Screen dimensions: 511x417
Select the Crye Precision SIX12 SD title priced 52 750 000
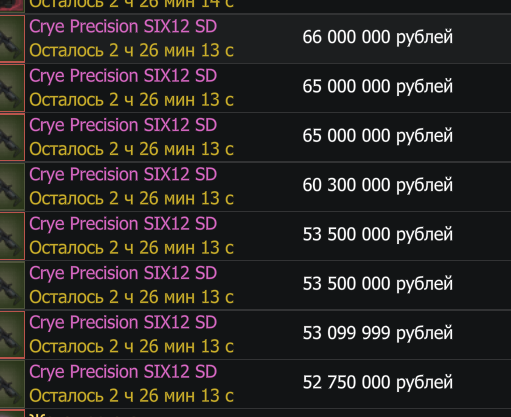pos(123,372)
